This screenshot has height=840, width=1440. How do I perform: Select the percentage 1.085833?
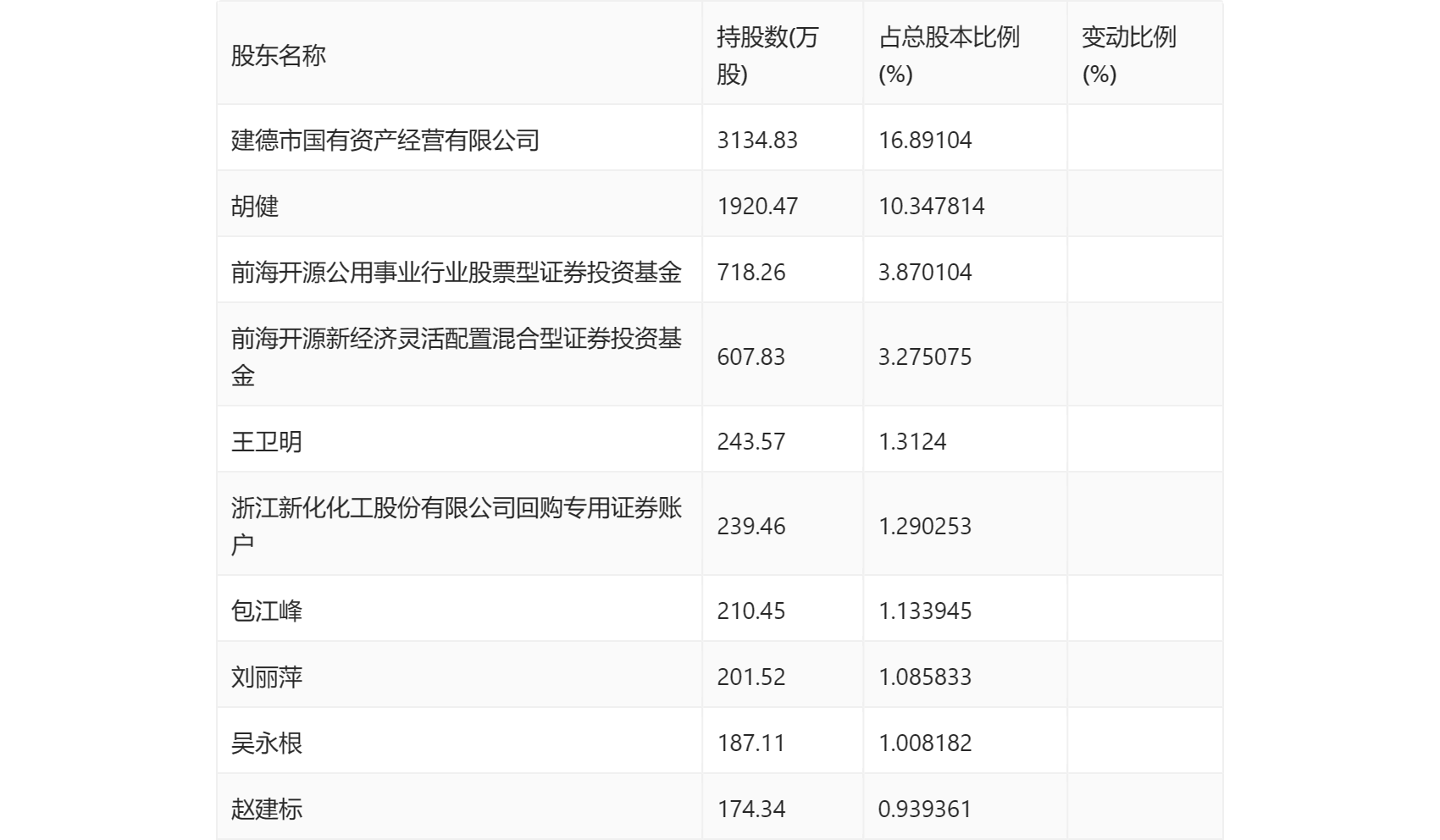[x=925, y=677]
